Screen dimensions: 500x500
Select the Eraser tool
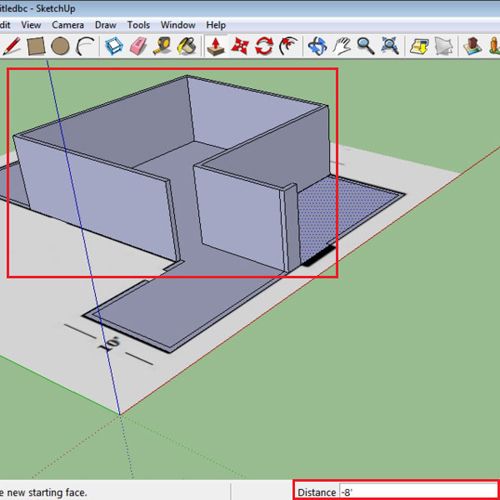138,46
